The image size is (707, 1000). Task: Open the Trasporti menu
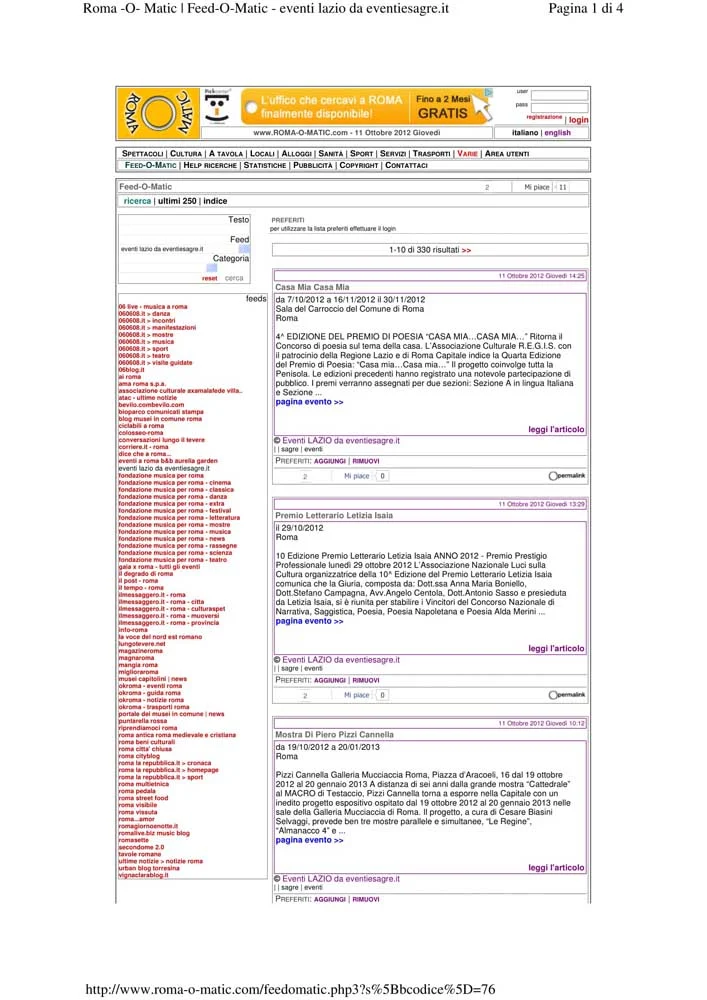[x=430, y=153]
